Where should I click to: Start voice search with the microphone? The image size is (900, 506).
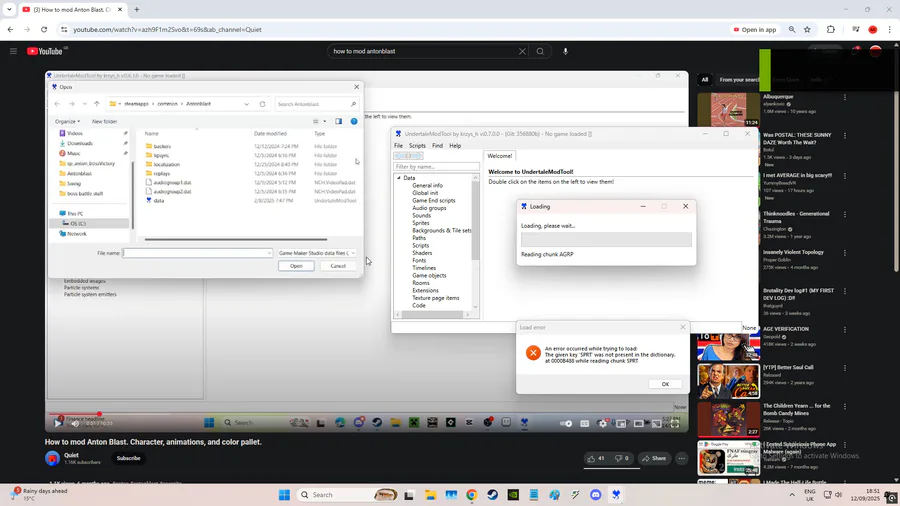coord(565,51)
